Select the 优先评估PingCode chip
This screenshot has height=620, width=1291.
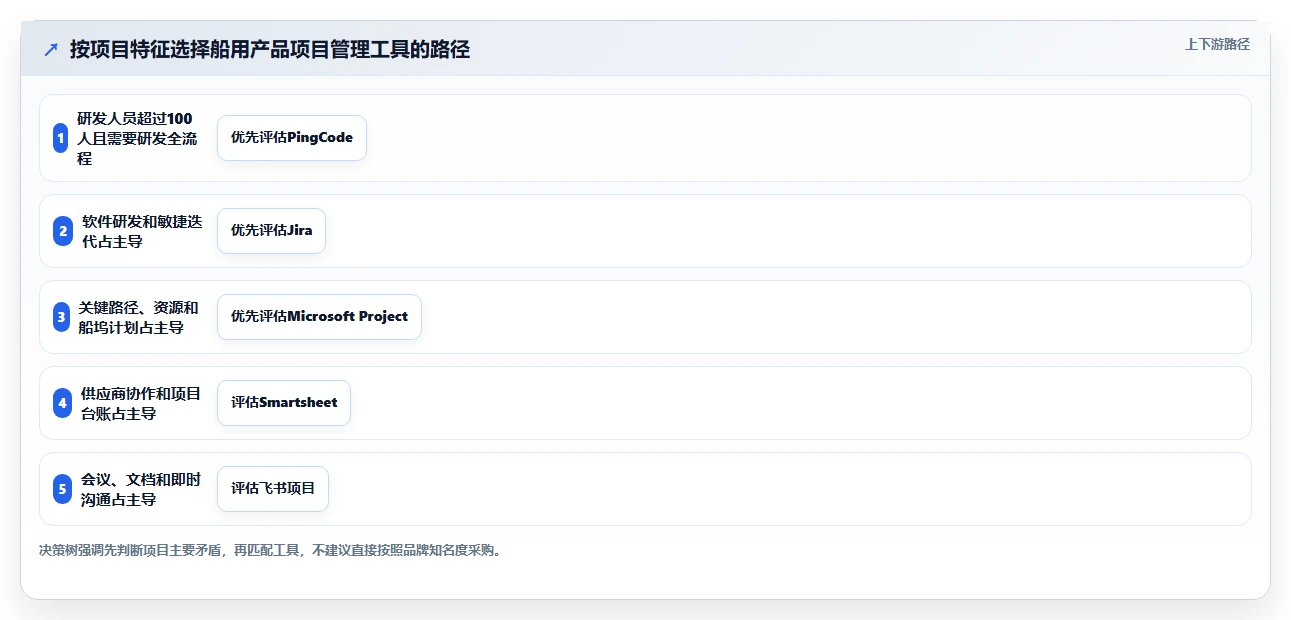click(292, 138)
